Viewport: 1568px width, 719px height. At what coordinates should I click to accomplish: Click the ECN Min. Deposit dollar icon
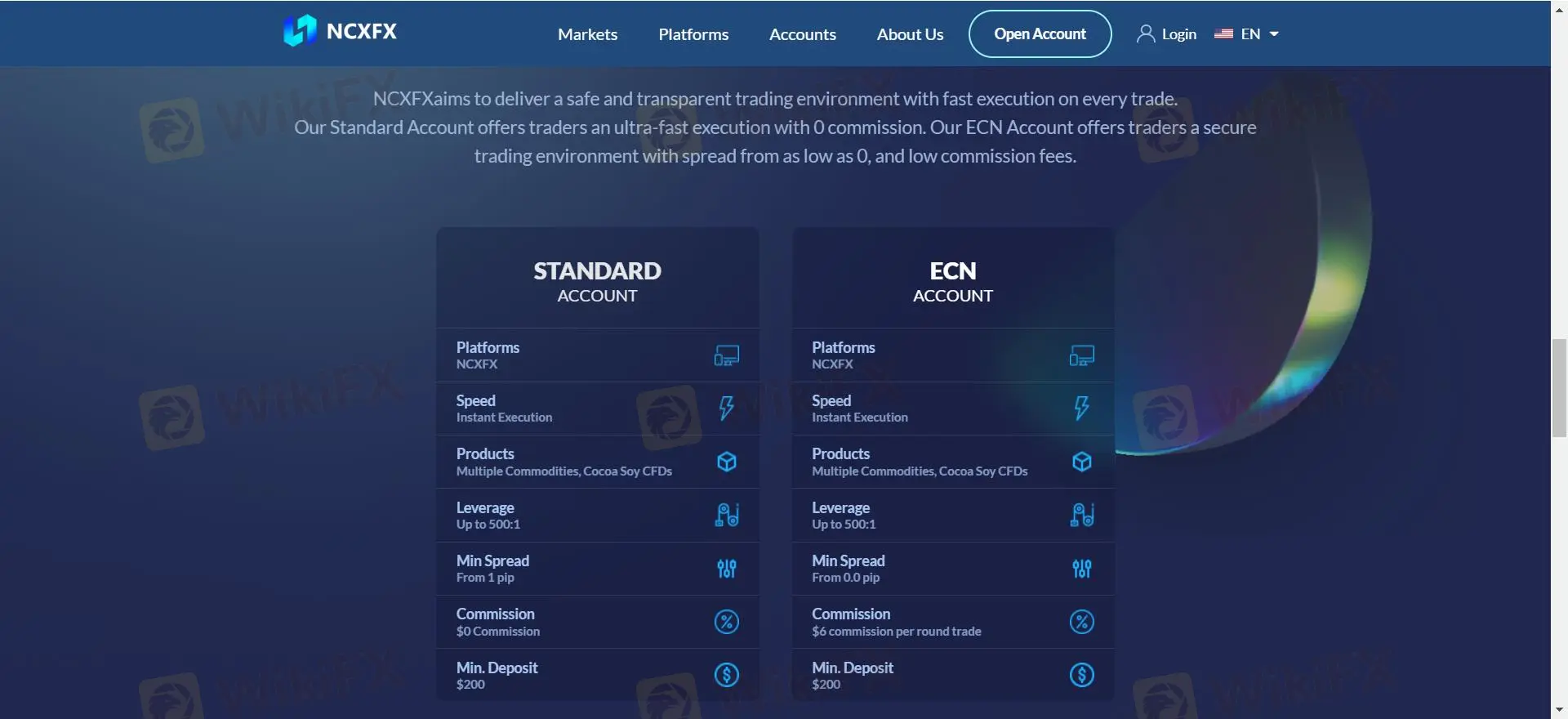[1081, 675]
